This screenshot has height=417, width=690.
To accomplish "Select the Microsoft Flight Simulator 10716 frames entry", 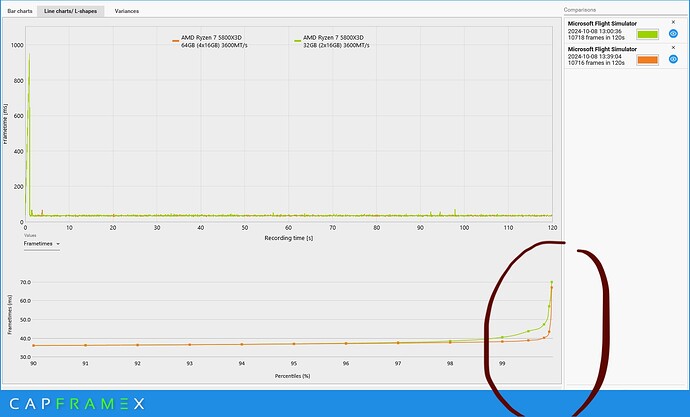I will tap(625, 56).
